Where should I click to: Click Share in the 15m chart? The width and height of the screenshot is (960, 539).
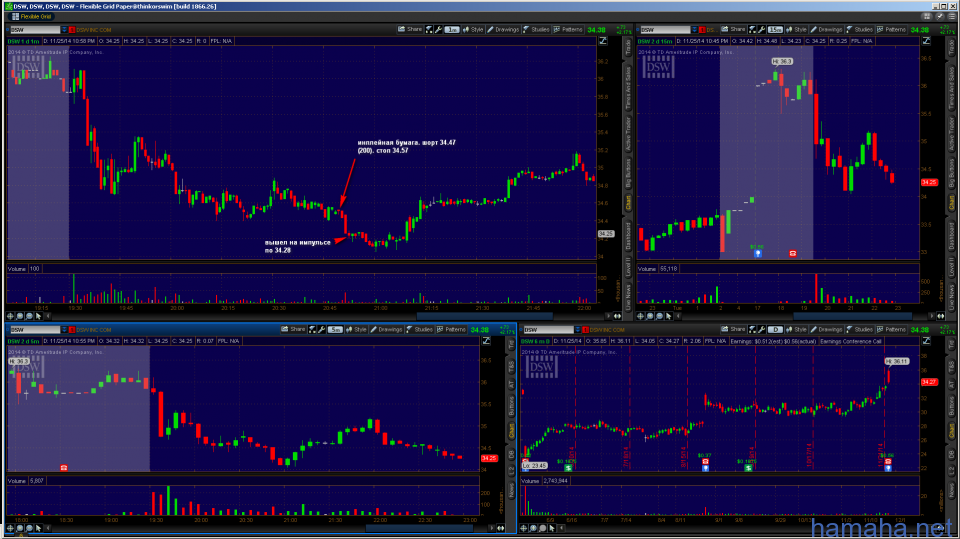[733, 29]
